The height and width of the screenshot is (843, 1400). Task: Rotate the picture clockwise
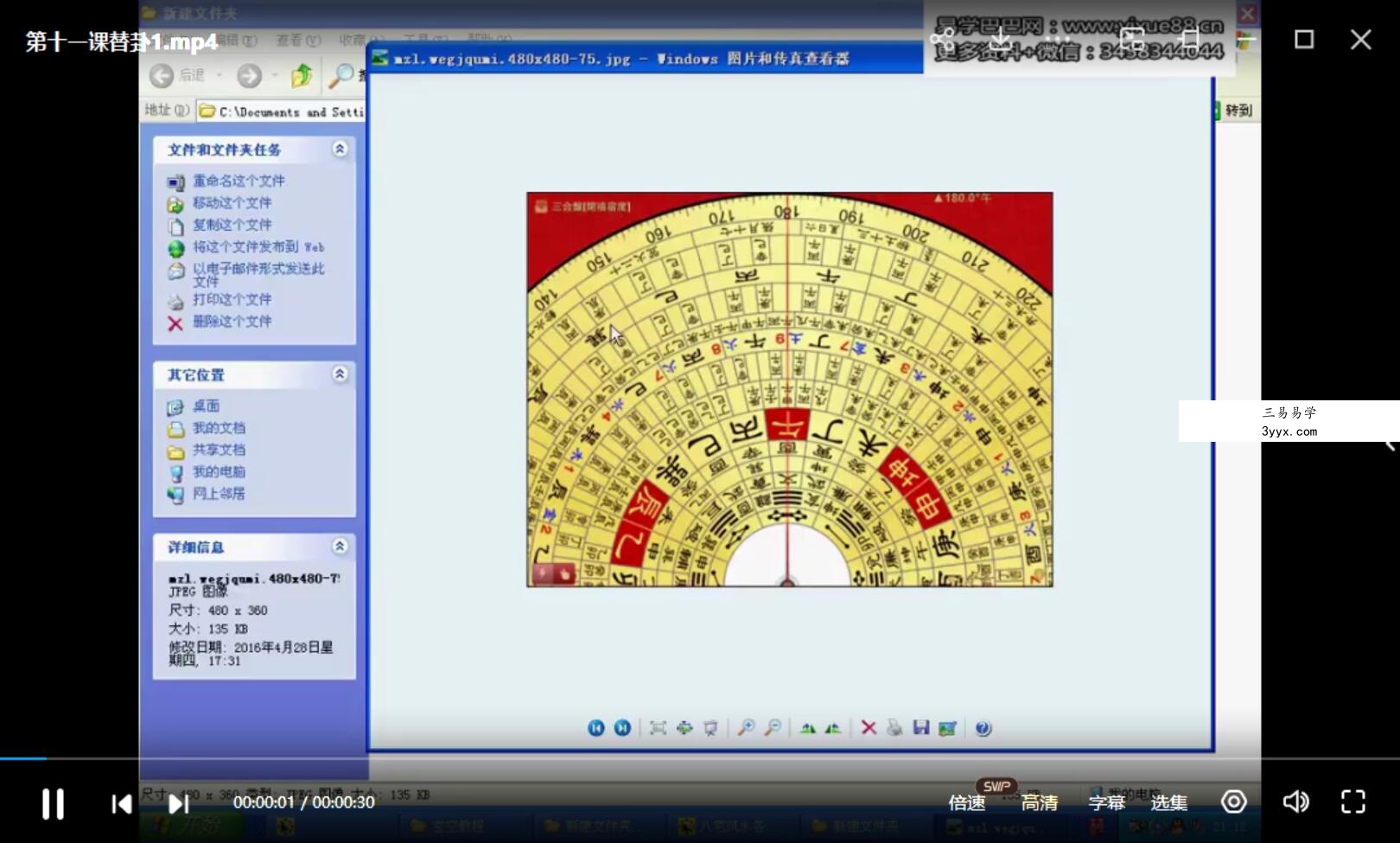pyautogui.click(x=808, y=728)
